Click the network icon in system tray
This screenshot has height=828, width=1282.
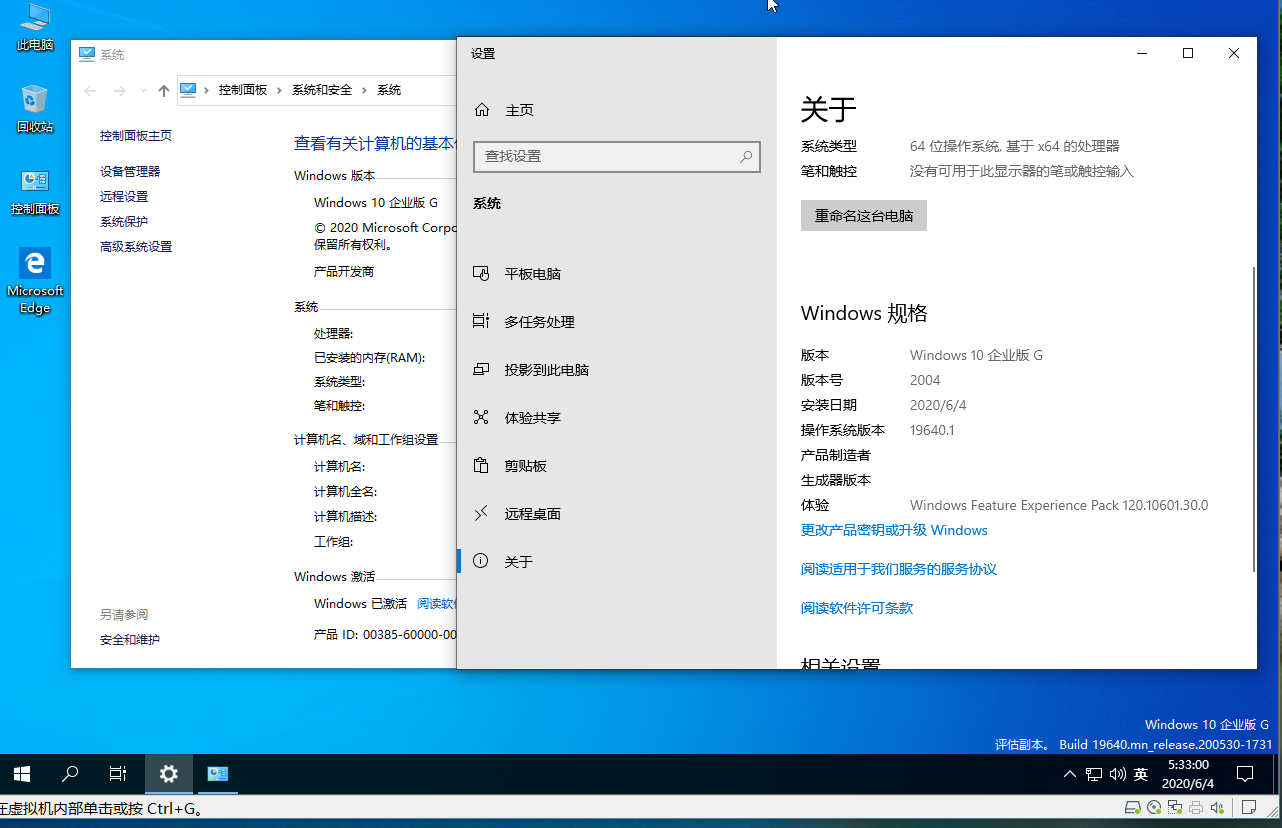pos(1094,774)
